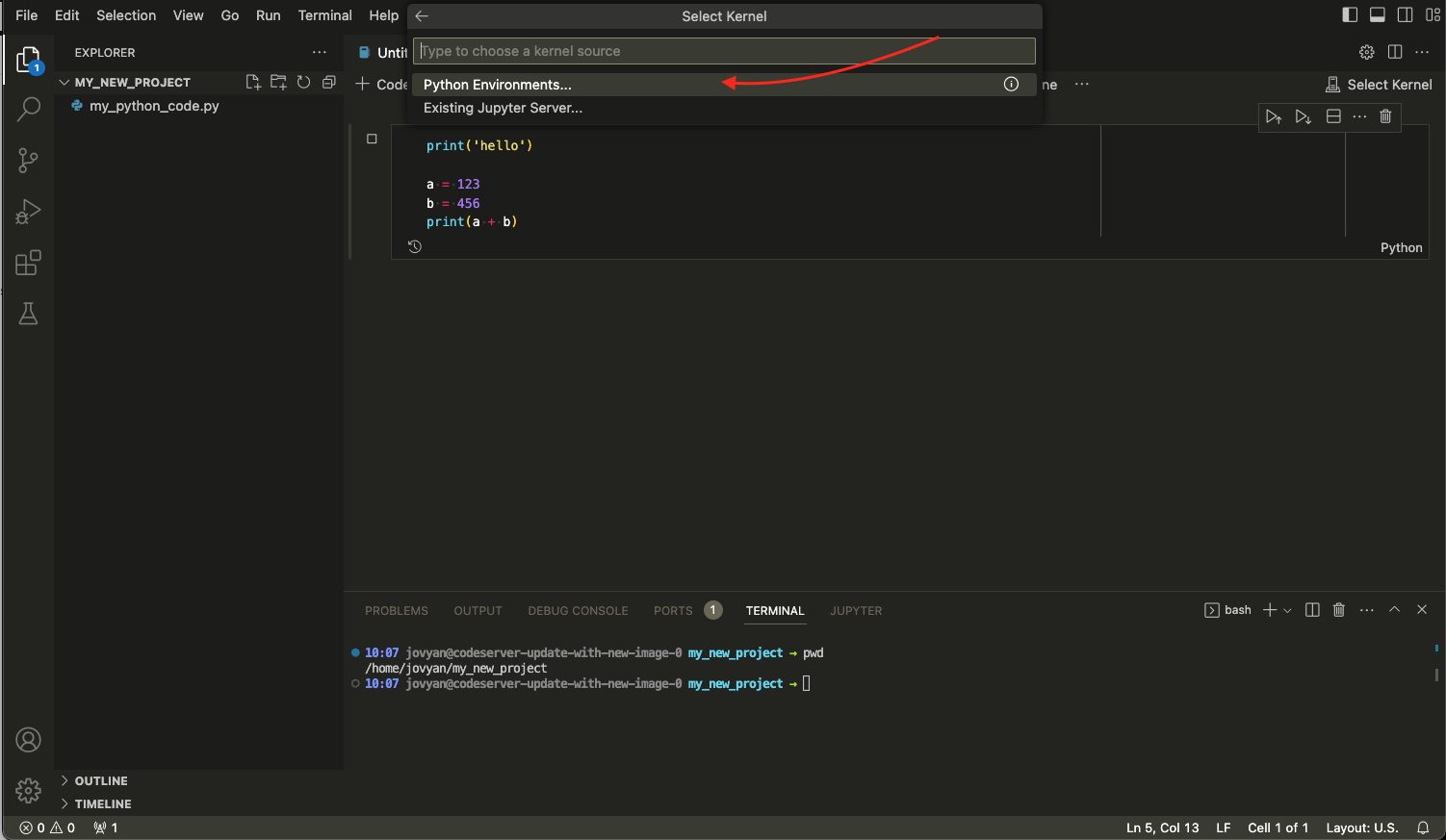Open notebook settings gear in editor title
The image size is (1446, 840).
1366,52
